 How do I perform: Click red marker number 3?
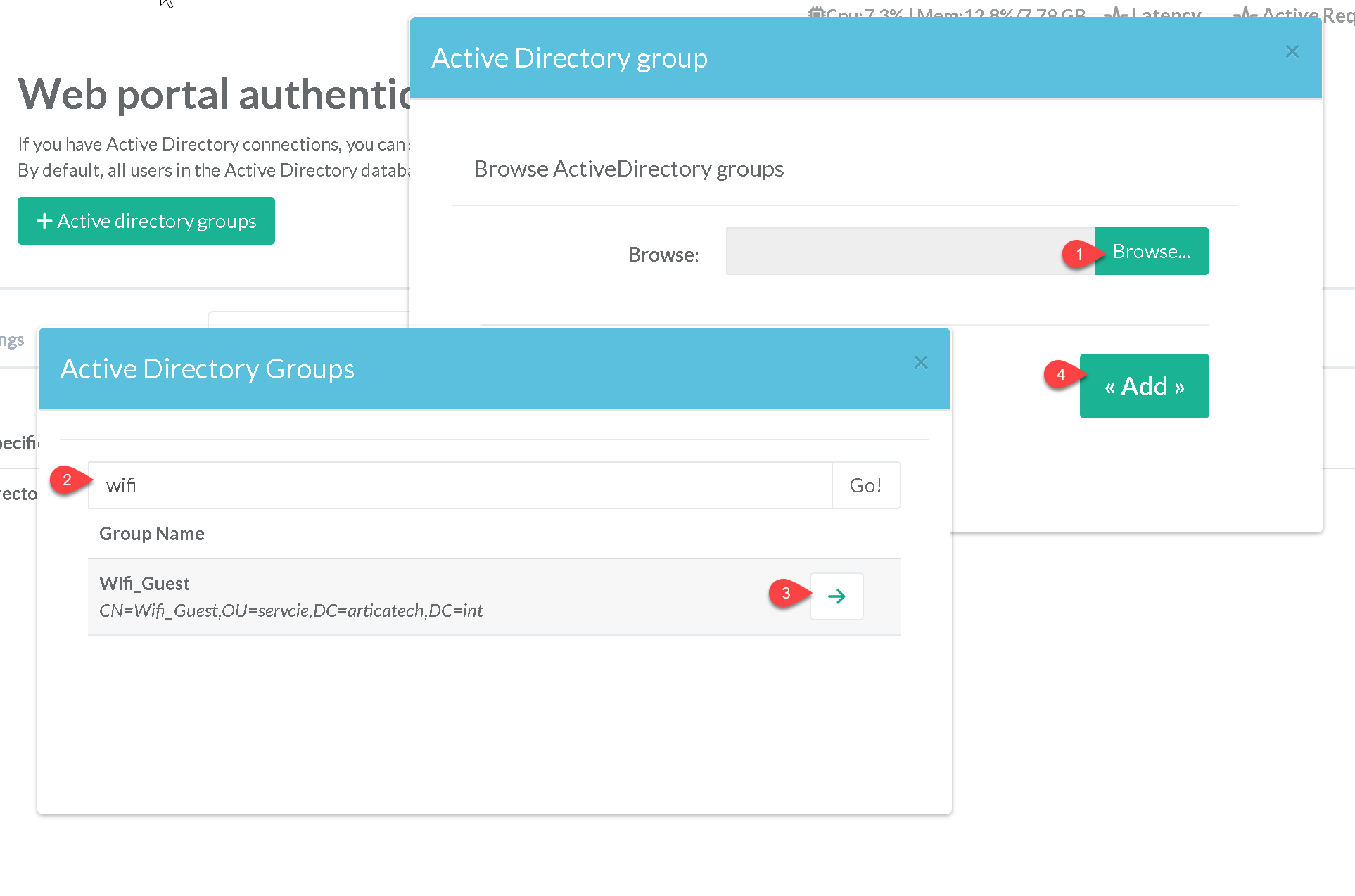pyautogui.click(x=787, y=594)
